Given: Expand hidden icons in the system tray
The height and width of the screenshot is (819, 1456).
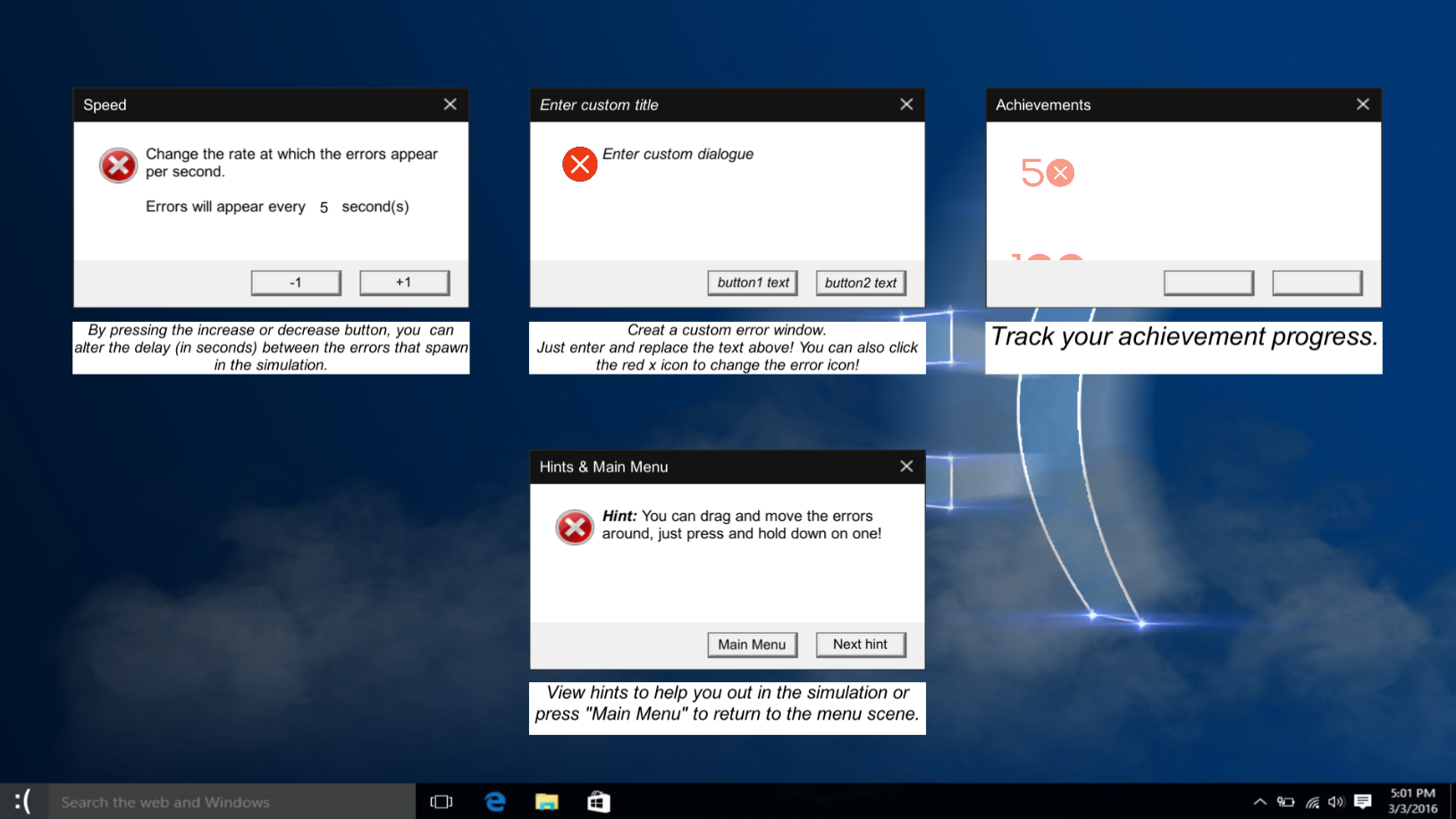Looking at the screenshot, I should tap(1258, 801).
